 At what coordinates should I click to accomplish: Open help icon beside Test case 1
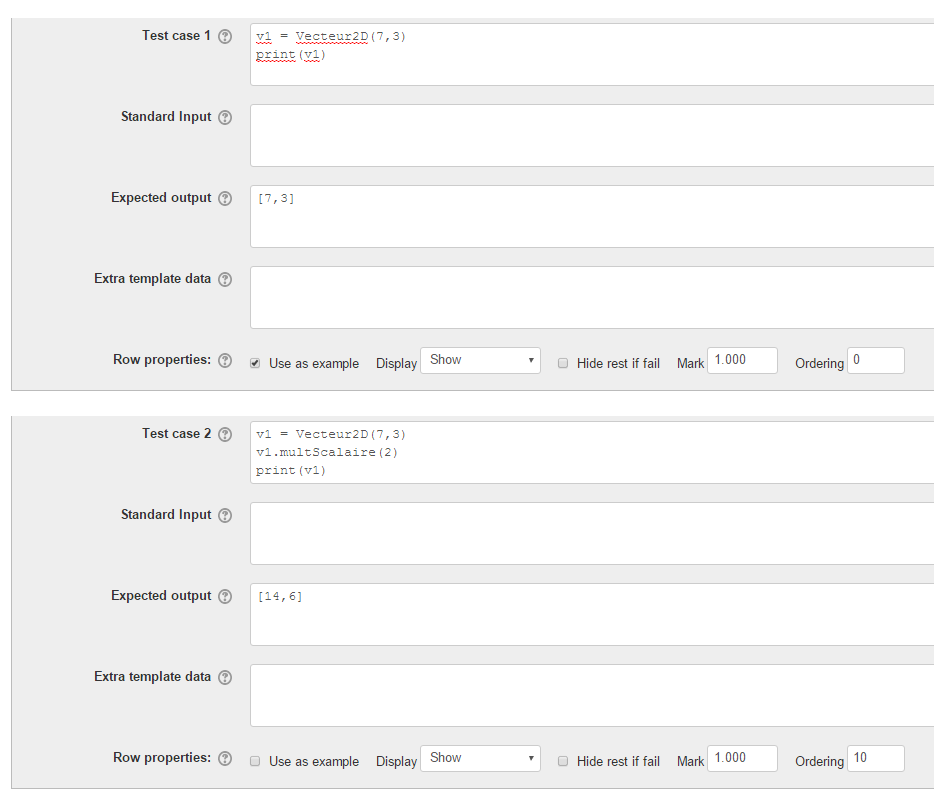[225, 36]
